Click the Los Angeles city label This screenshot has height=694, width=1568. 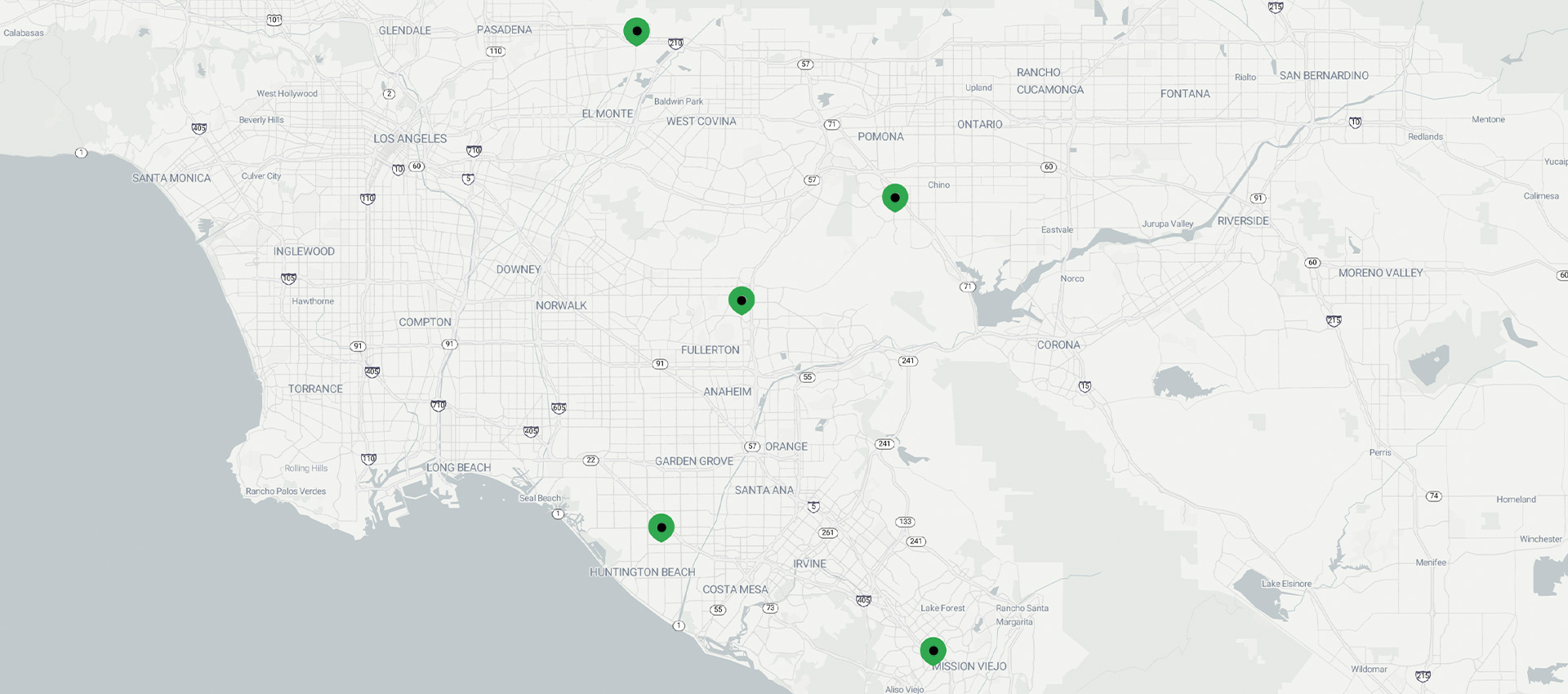(410, 139)
